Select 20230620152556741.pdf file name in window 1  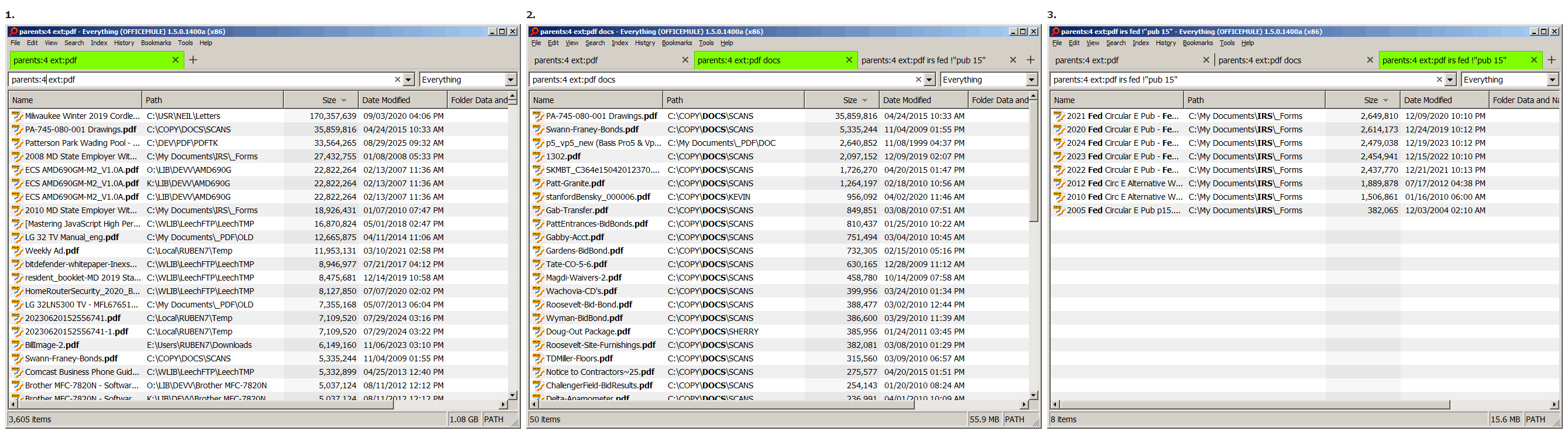click(x=73, y=319)
